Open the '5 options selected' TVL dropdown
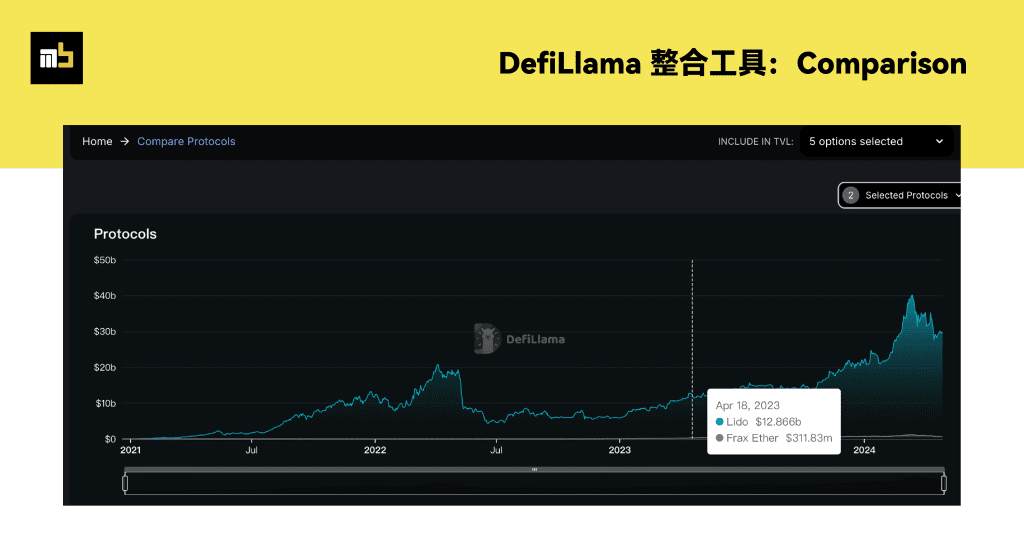 pos(876,142)
